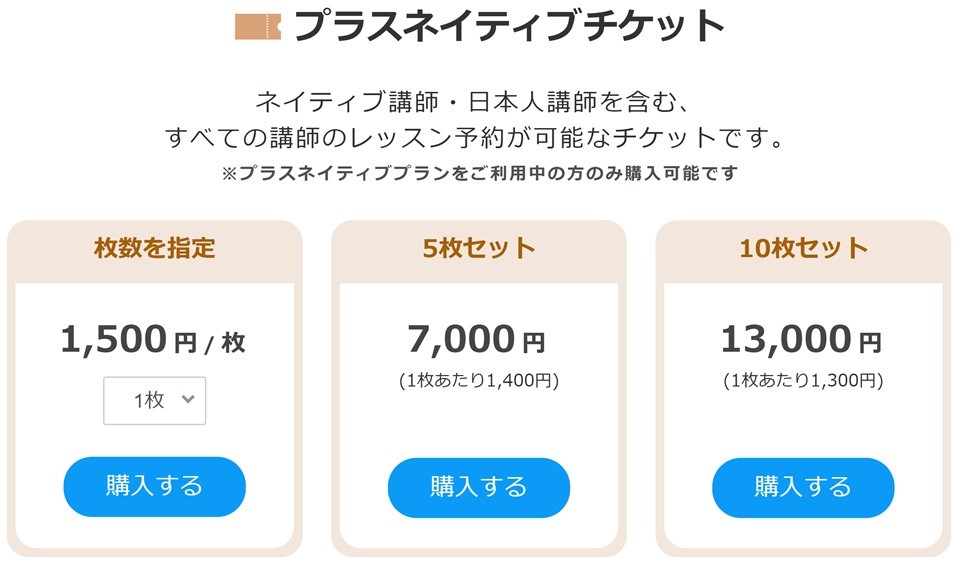Screen dimensions: 956x561
Task: Click the ネイティブ講師・日本人講師を含む description line
Action: click(474, 102)
